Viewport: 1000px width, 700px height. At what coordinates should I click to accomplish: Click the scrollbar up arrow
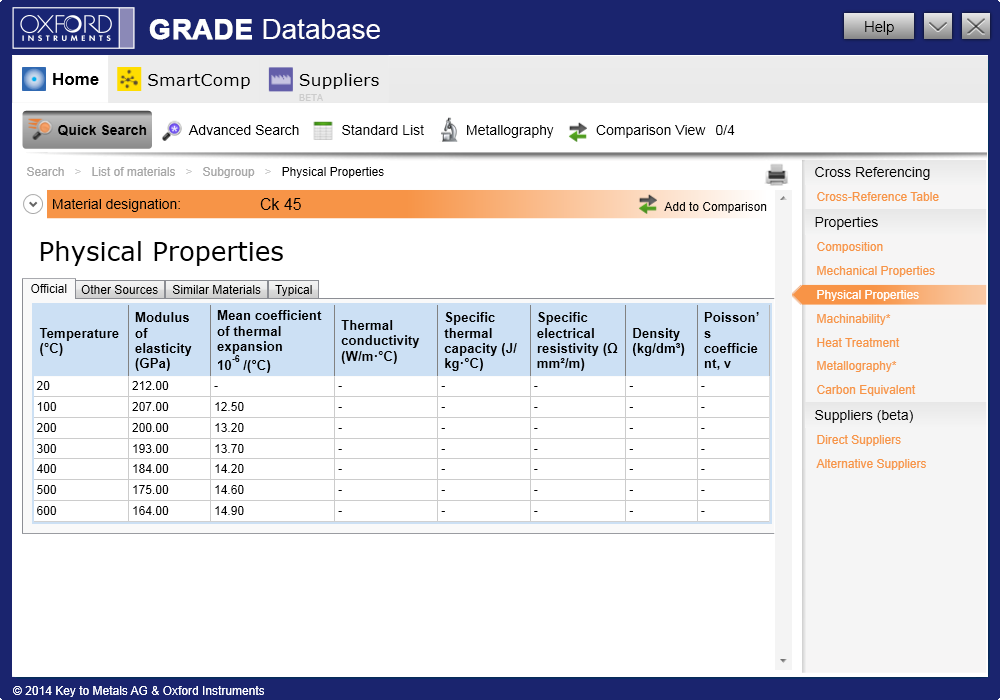point(783,198)
